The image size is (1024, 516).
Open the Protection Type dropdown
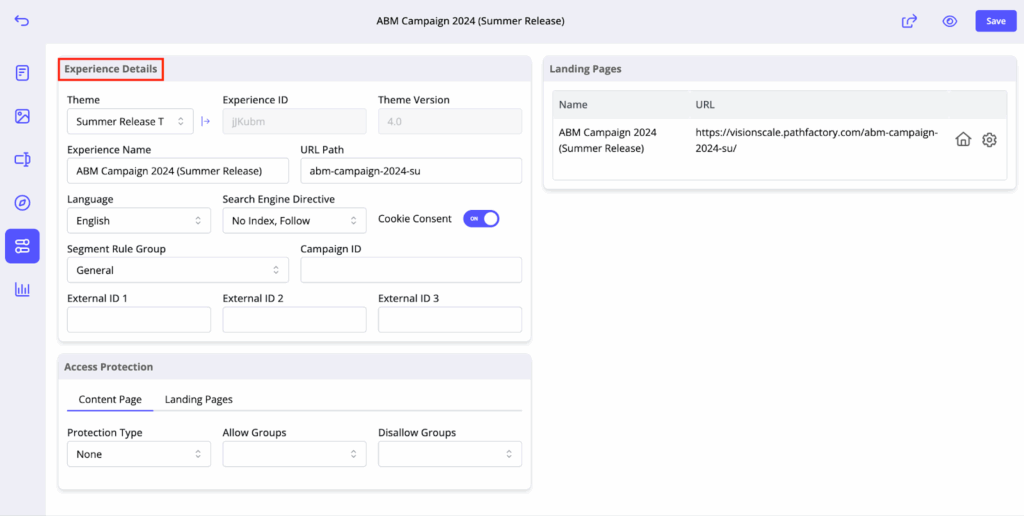(x=139, y=454)
